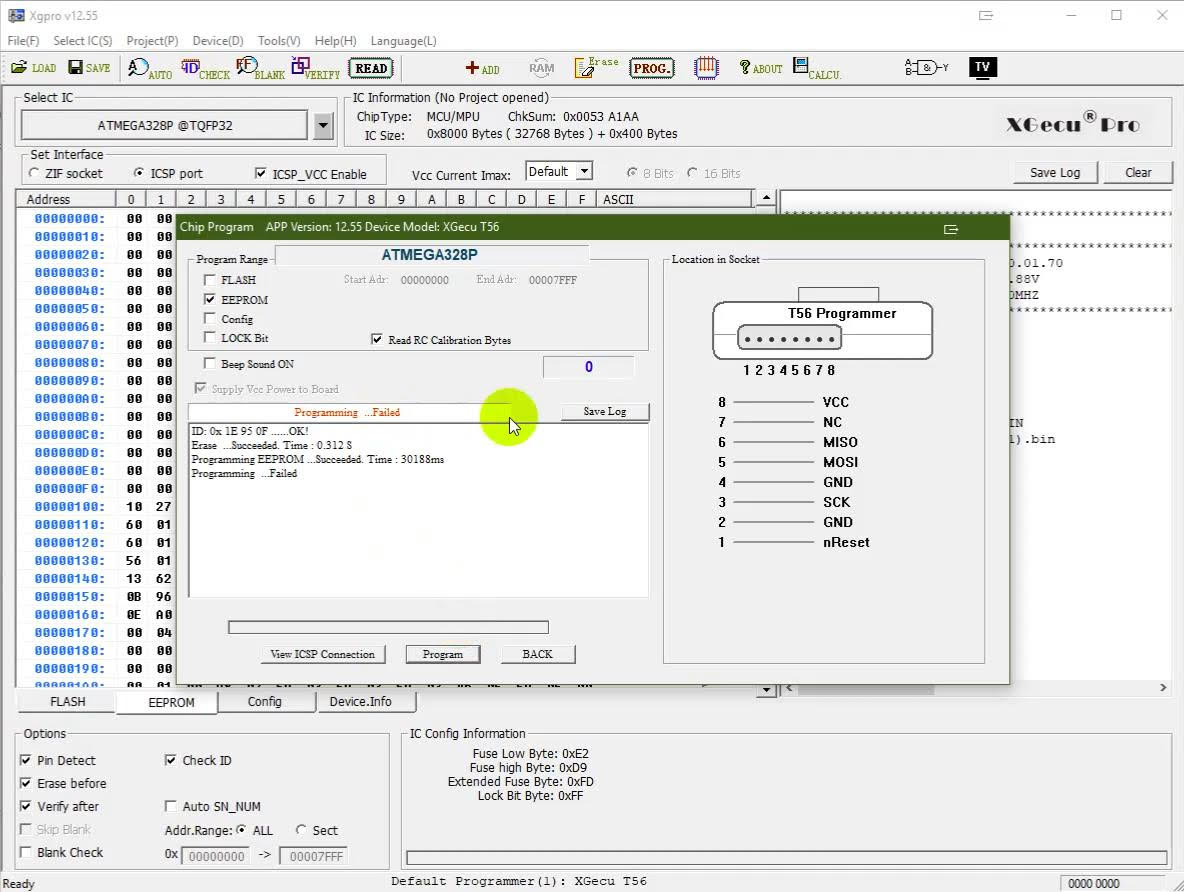Open the Select IC dropdown arrow

322,126
